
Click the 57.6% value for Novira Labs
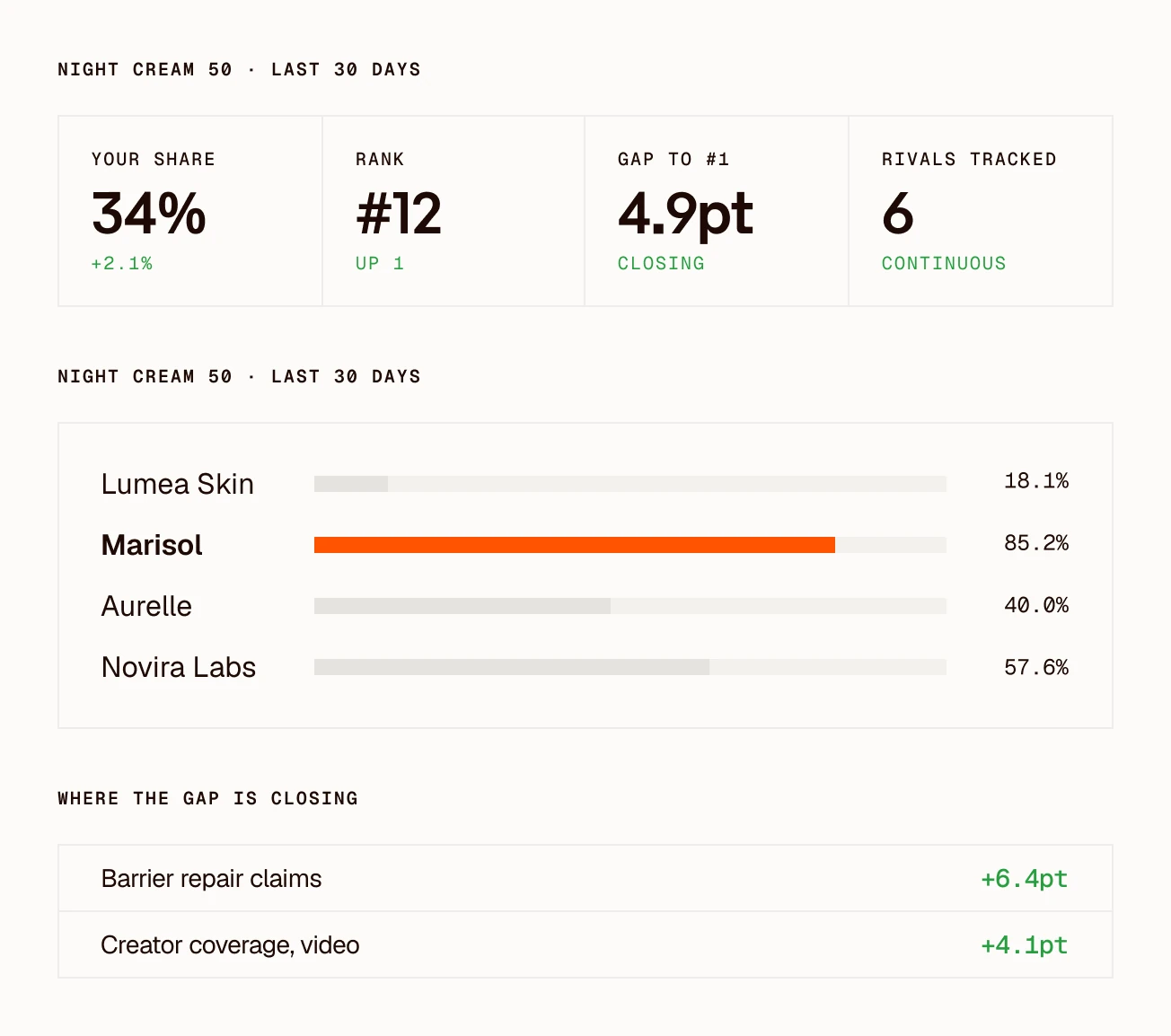[x=1036, y=667]
